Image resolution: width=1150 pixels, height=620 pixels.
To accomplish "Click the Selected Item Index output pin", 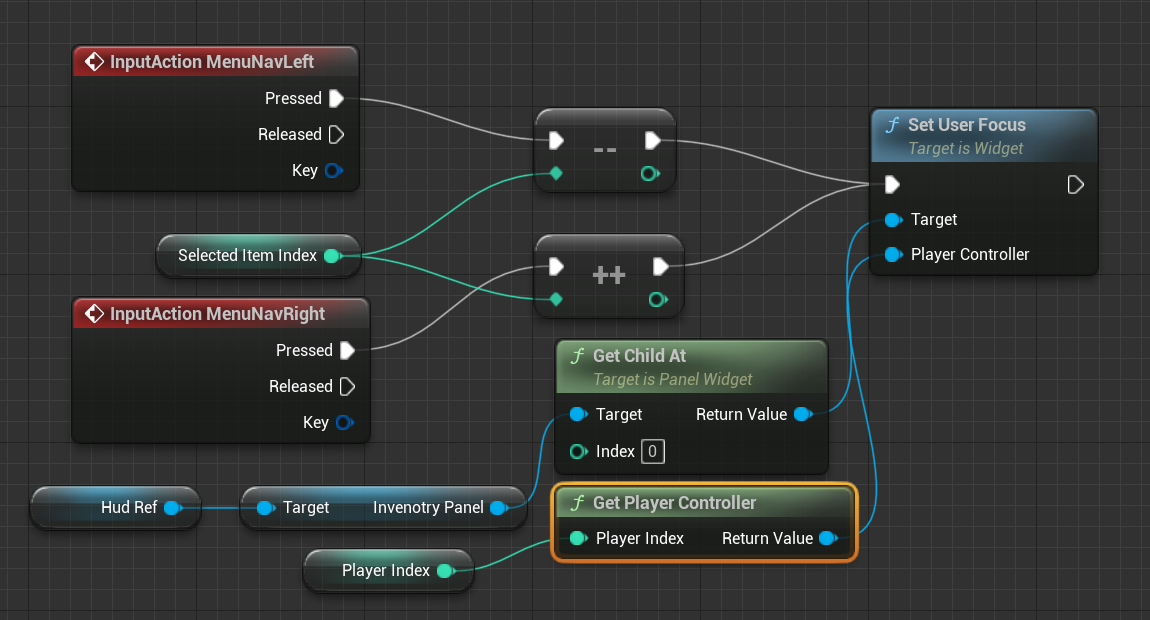I will point(333,255).
